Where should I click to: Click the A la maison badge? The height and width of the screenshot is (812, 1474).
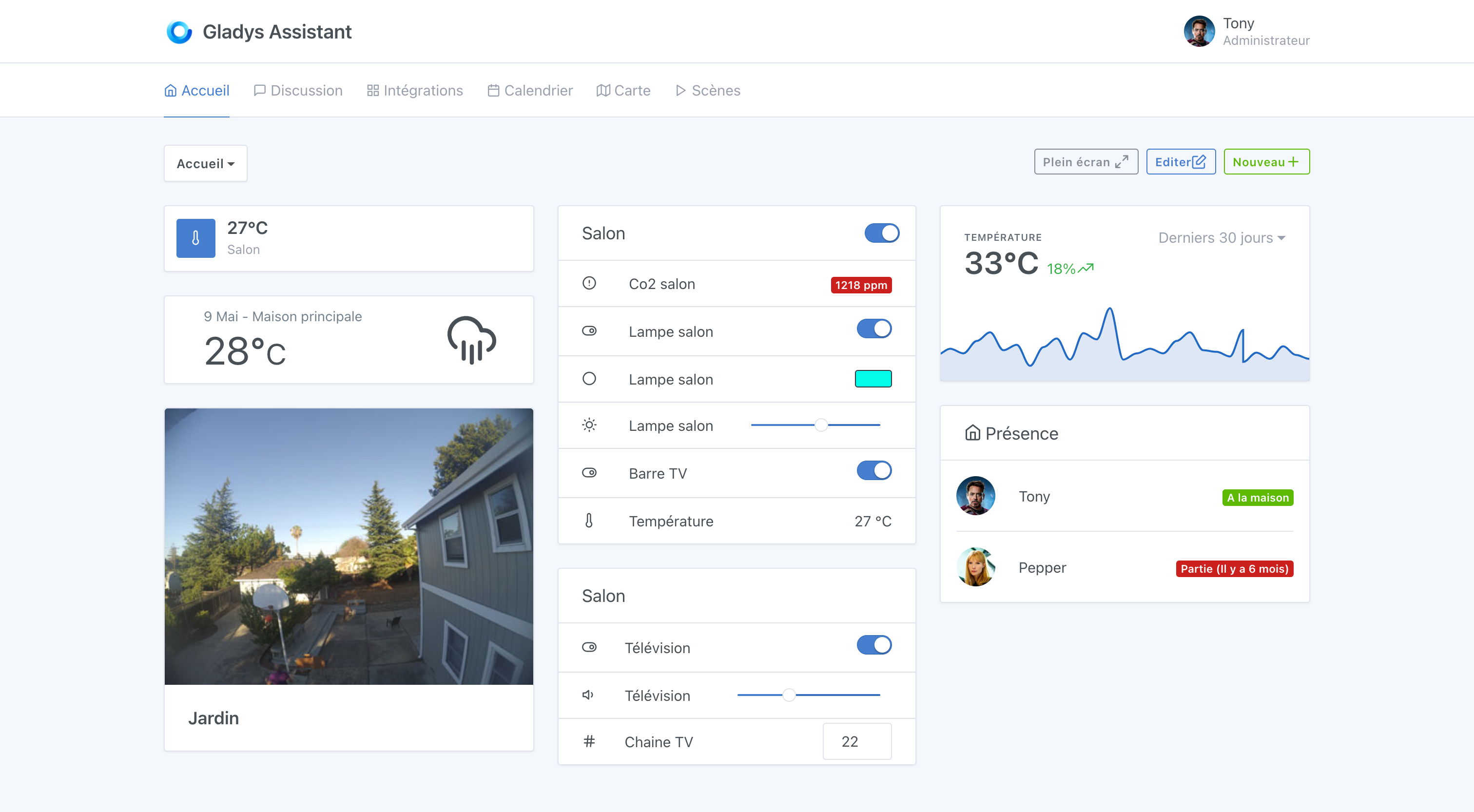point(1257,497)
